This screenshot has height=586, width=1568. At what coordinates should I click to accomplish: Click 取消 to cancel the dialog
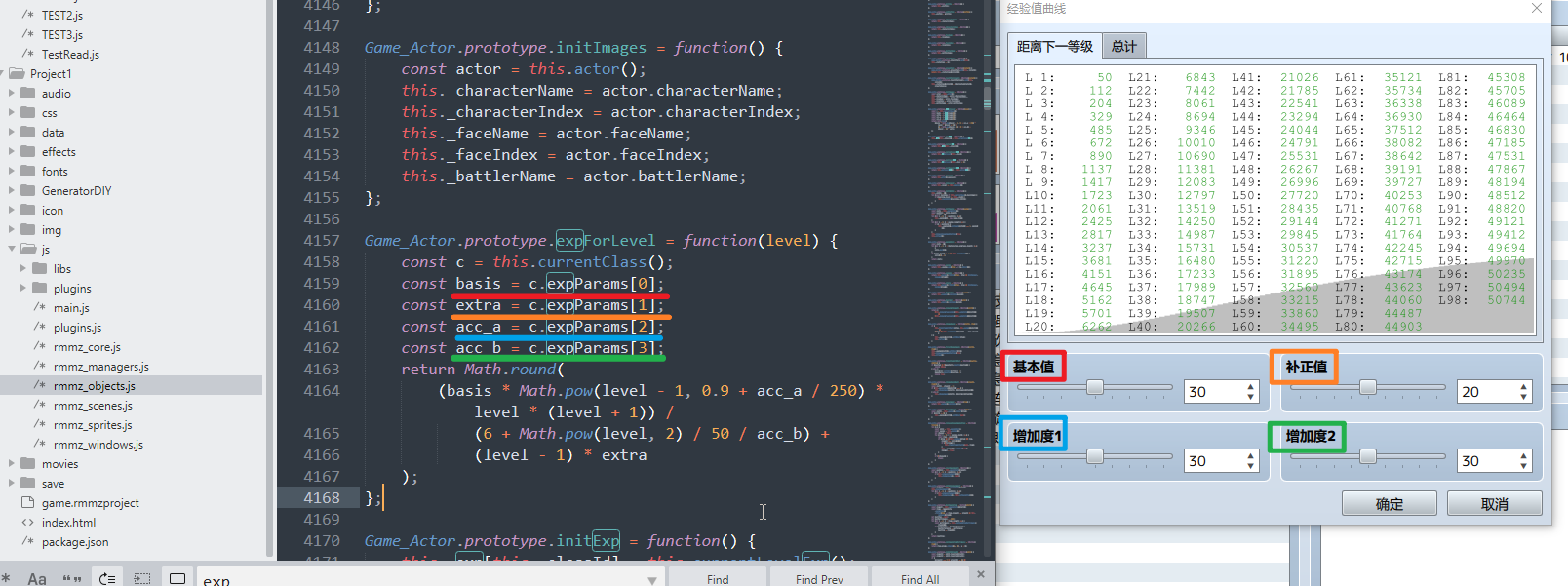point(1495,504)
